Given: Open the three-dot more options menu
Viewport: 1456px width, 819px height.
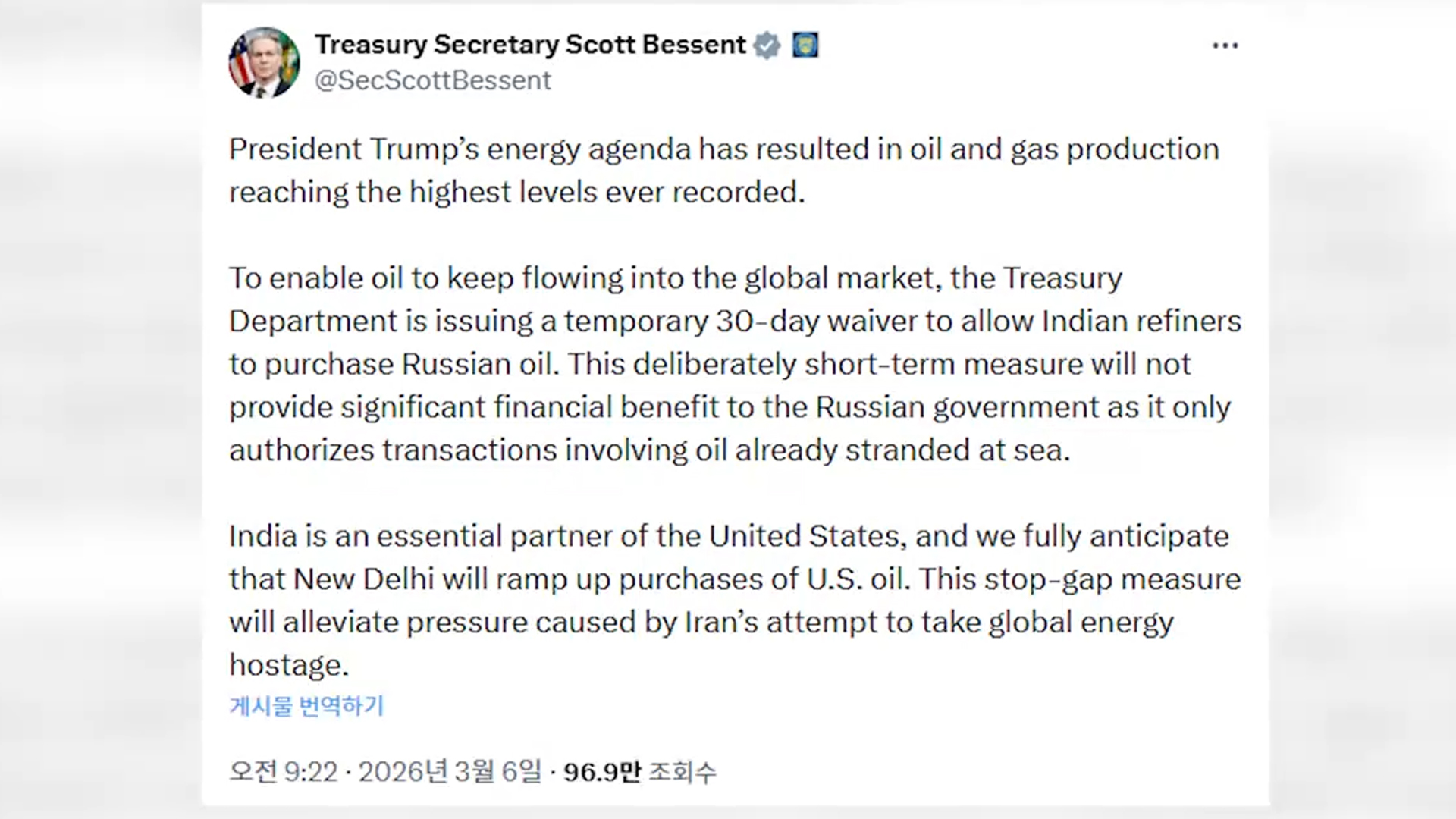Looking at the screenshot, I should pyautogui.click(x=1225, y=46).
